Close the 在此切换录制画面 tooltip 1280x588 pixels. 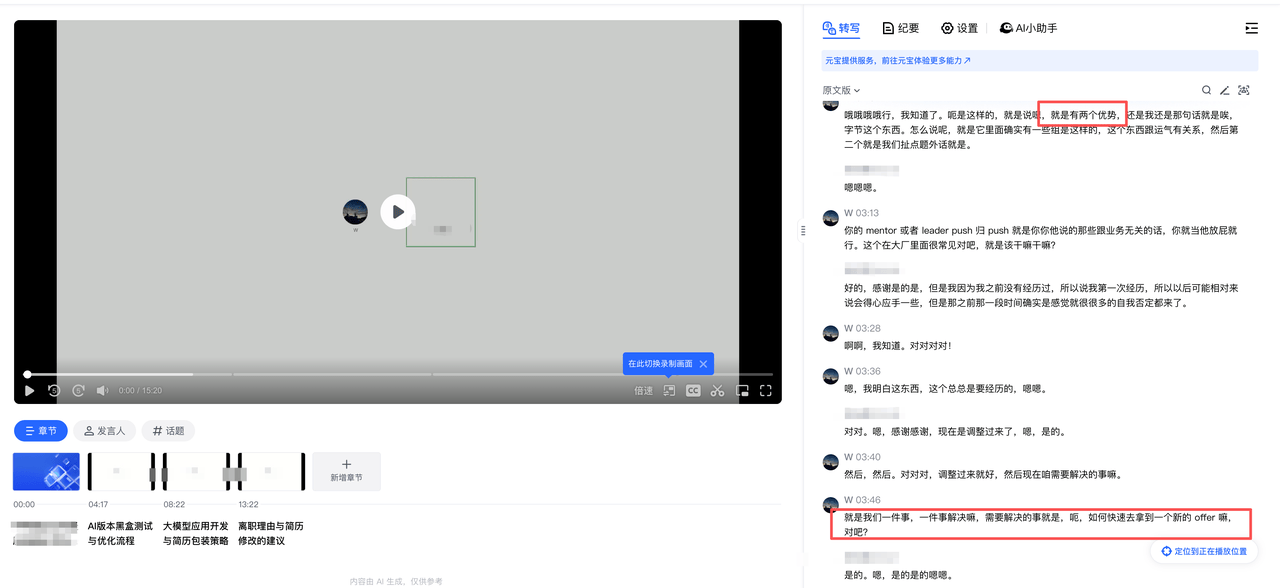point(703,364)
